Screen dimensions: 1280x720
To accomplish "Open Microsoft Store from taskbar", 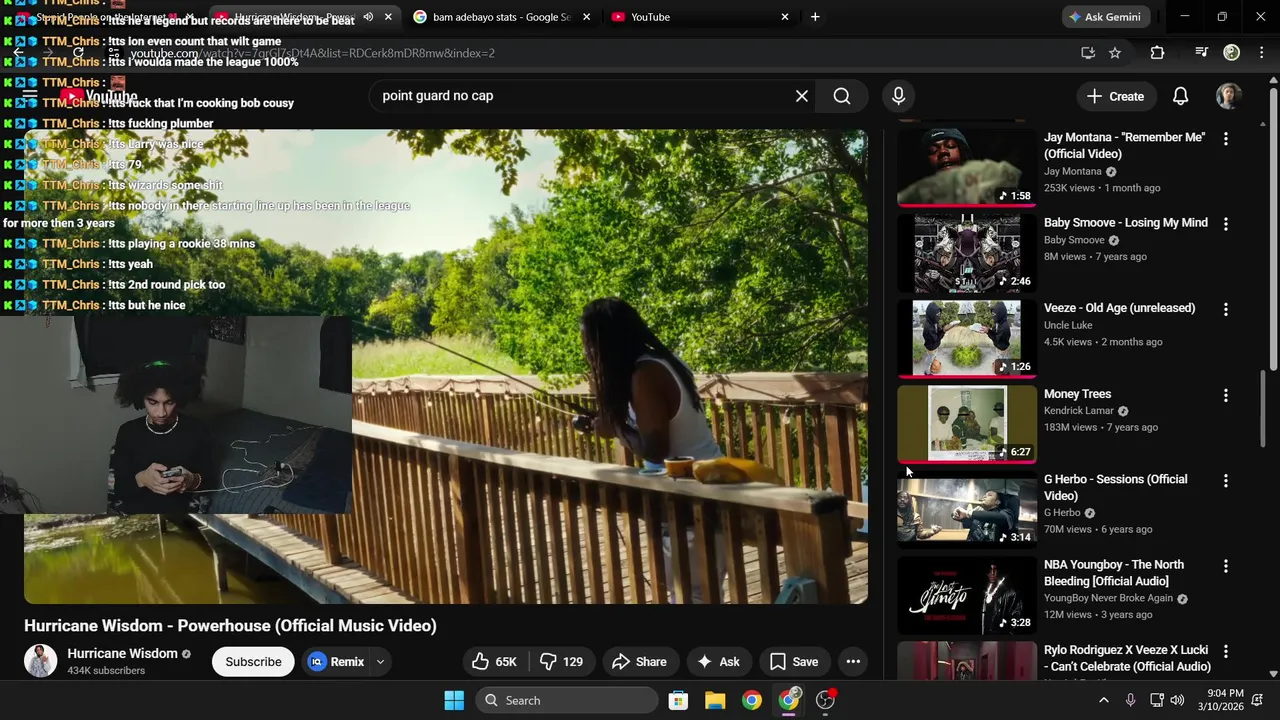I will (678, 700).
